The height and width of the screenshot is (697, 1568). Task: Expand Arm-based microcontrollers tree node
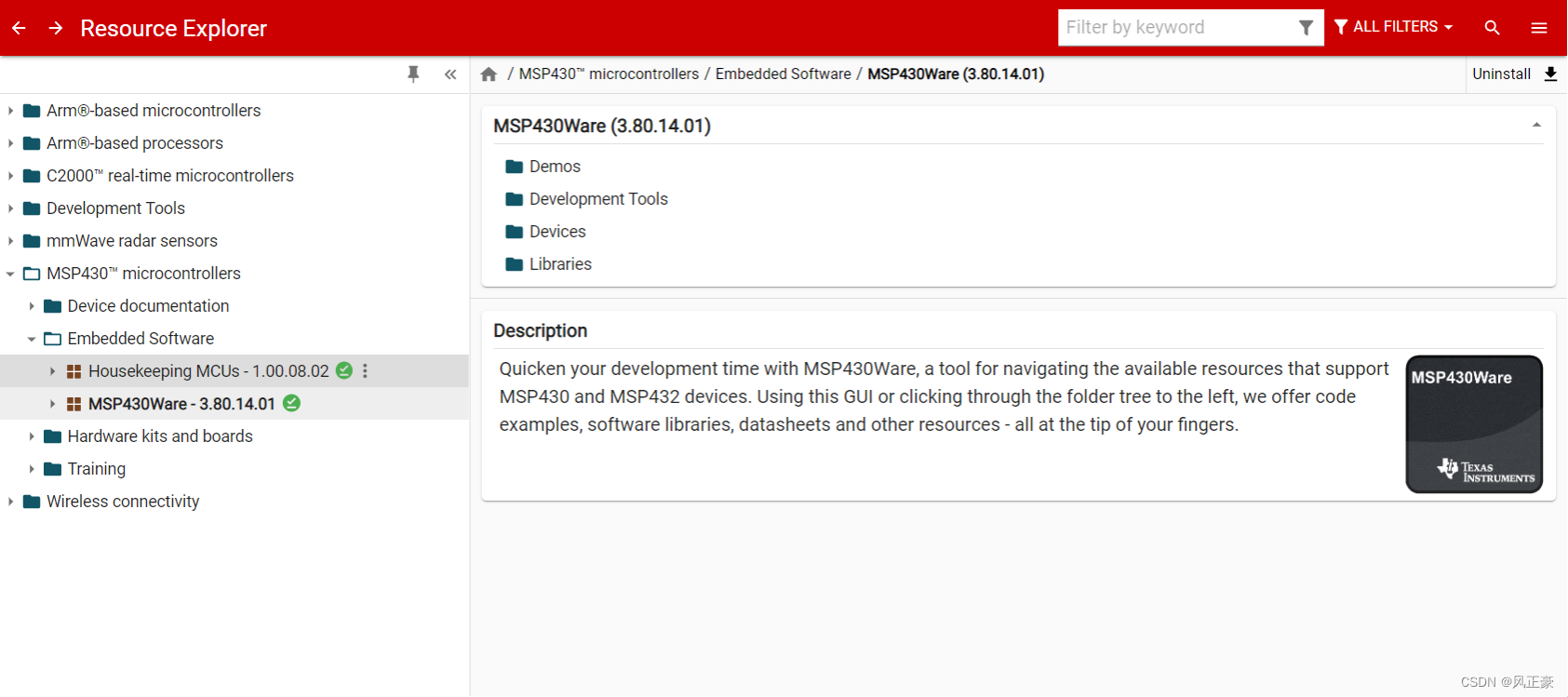click(x=10, y=111)
